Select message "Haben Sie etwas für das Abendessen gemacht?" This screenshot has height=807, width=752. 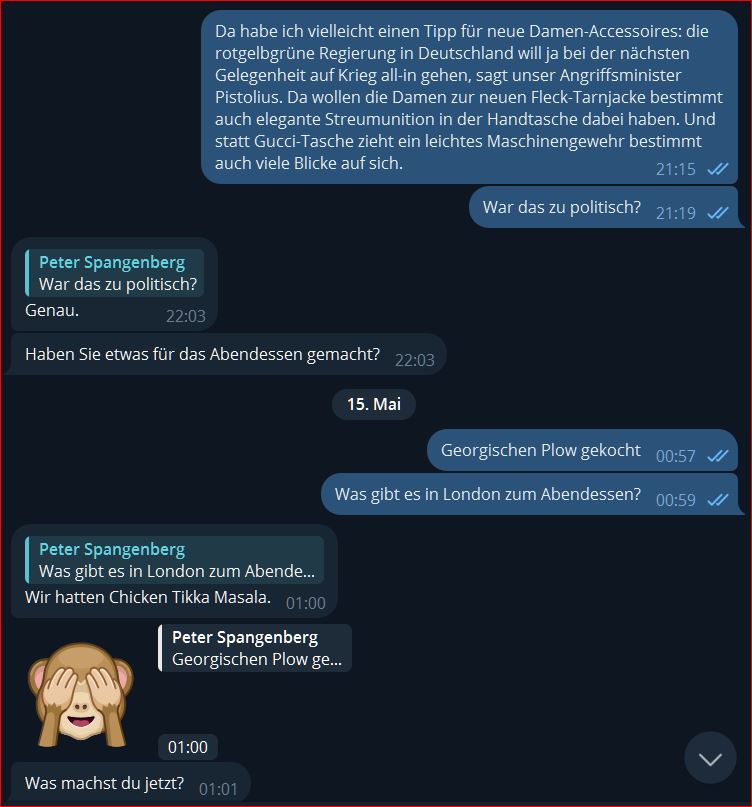pos(226,355)
